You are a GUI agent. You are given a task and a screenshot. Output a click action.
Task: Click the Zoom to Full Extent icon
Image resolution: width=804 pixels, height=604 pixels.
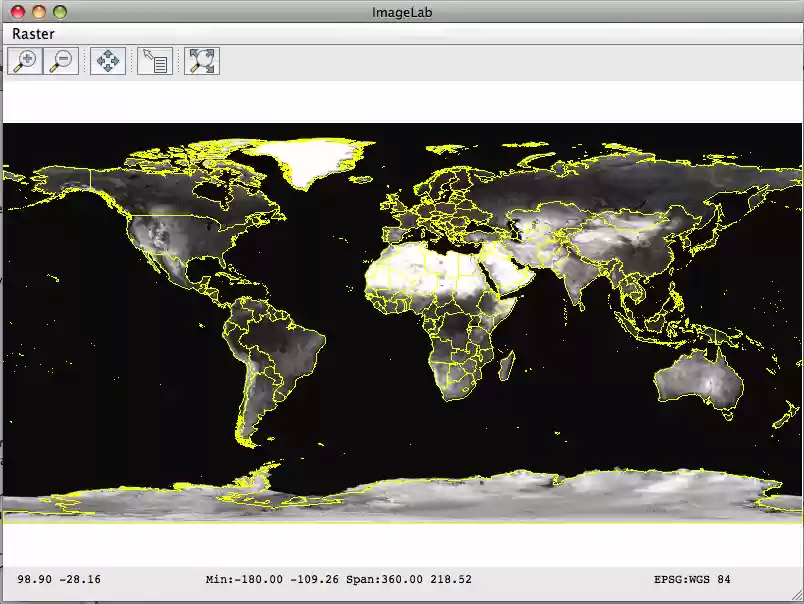202,61
